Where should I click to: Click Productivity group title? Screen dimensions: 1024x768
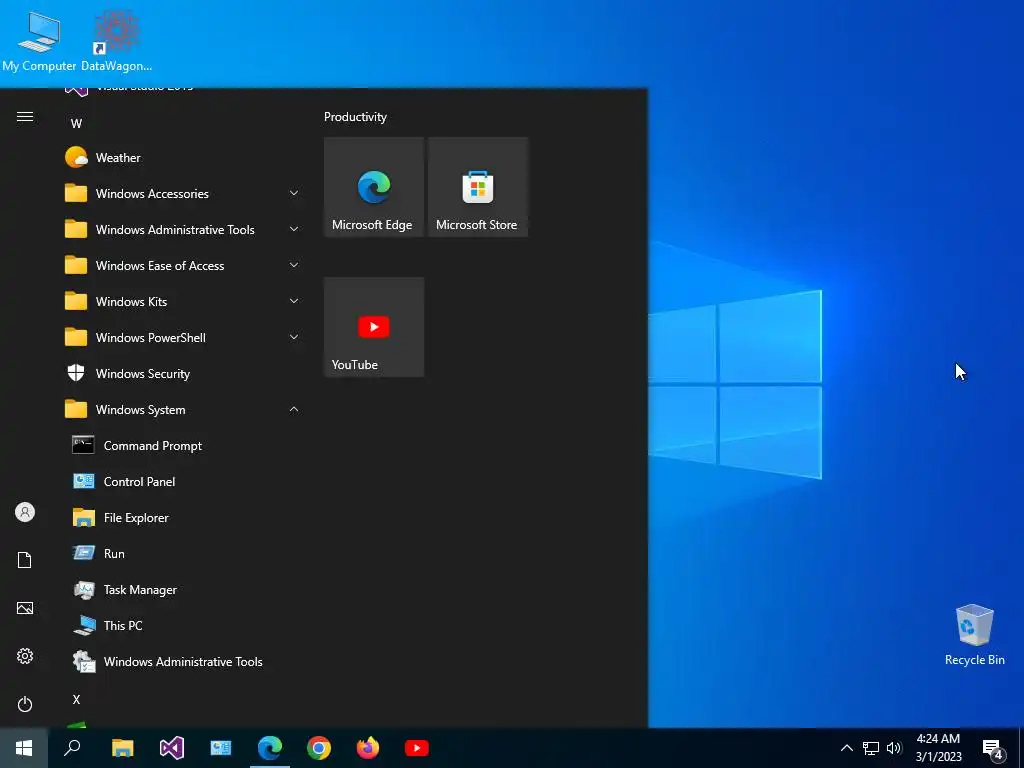pos(355,117)
